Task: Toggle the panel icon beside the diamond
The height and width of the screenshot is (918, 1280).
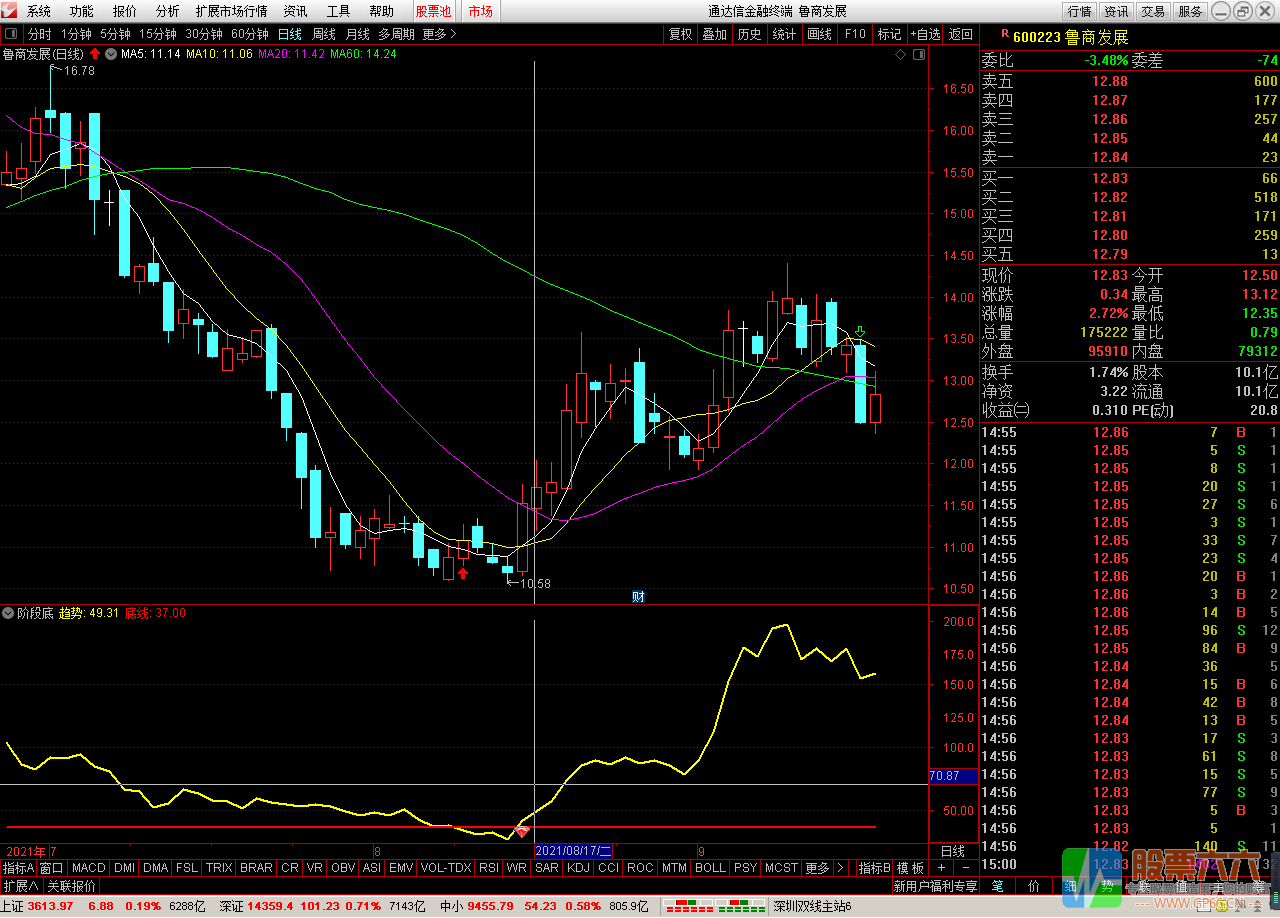Action: [x=919, y=54]
